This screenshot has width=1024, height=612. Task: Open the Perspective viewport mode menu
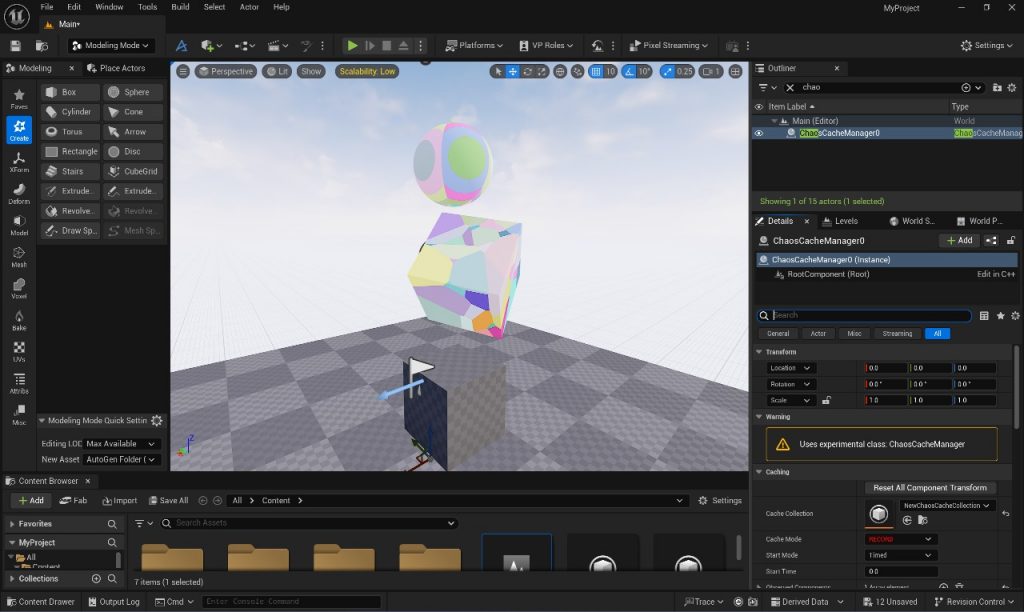pyautogui.click(x=225, y=71)
